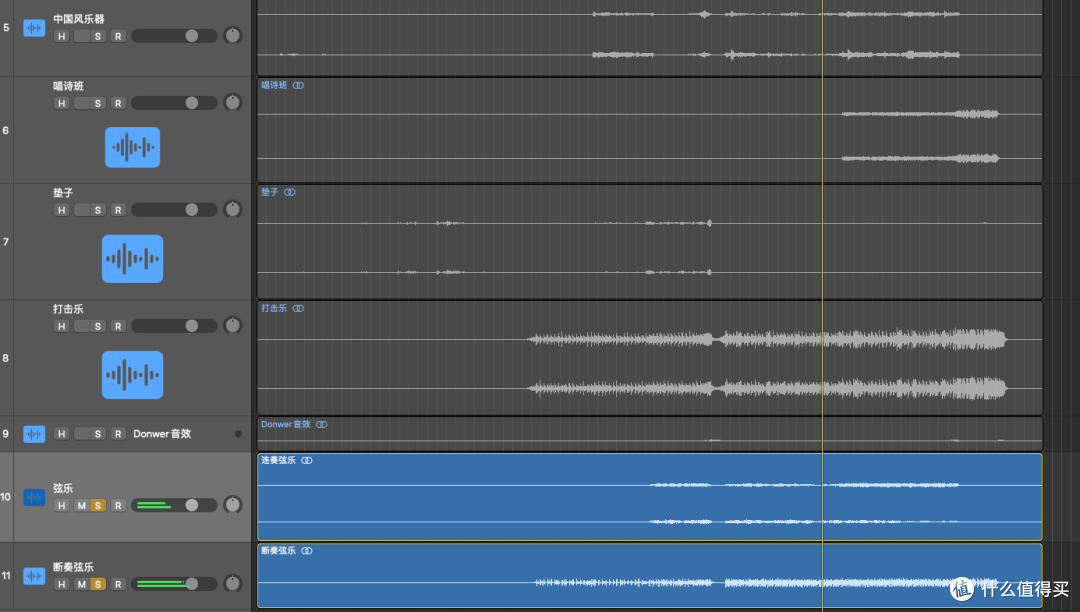Click pan knob on 垫子 track

pyautogui.click(x=233, y=209)
